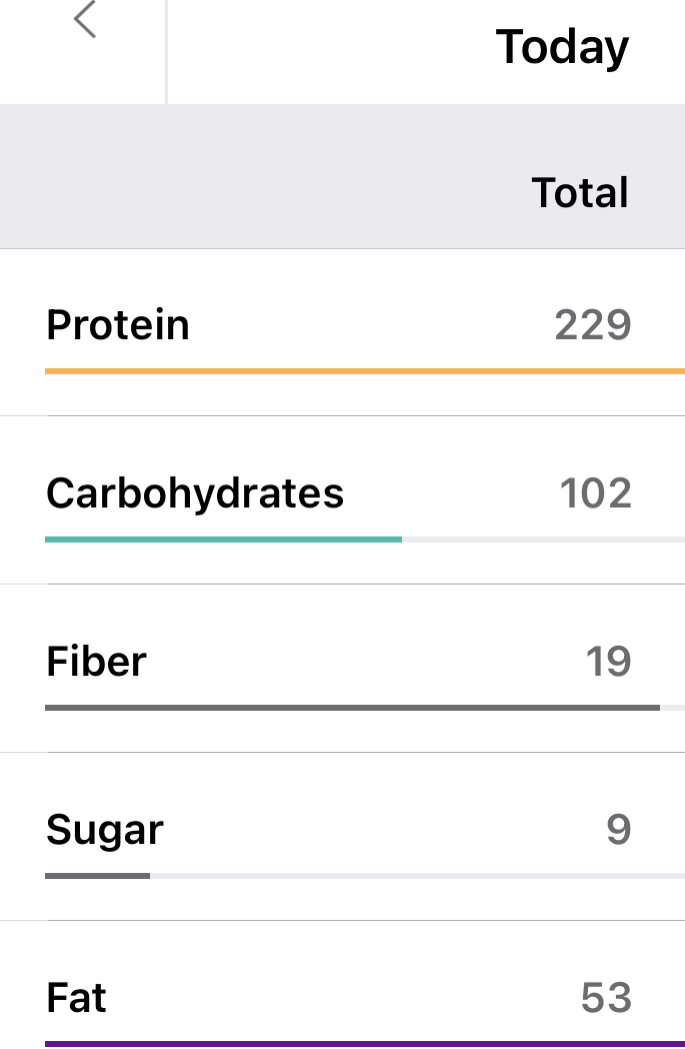This screenshot has height=1049, width=685.
Task: Open the Protein nutrient label
Action: (118, 325)
